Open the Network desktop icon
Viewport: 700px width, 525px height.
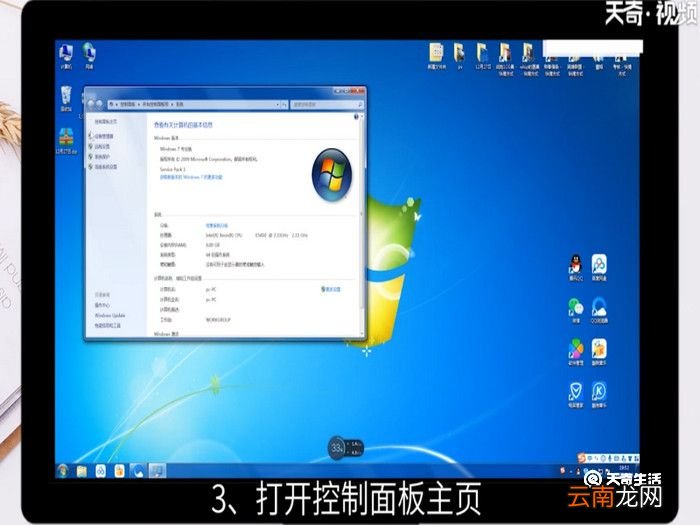[89, 56]
